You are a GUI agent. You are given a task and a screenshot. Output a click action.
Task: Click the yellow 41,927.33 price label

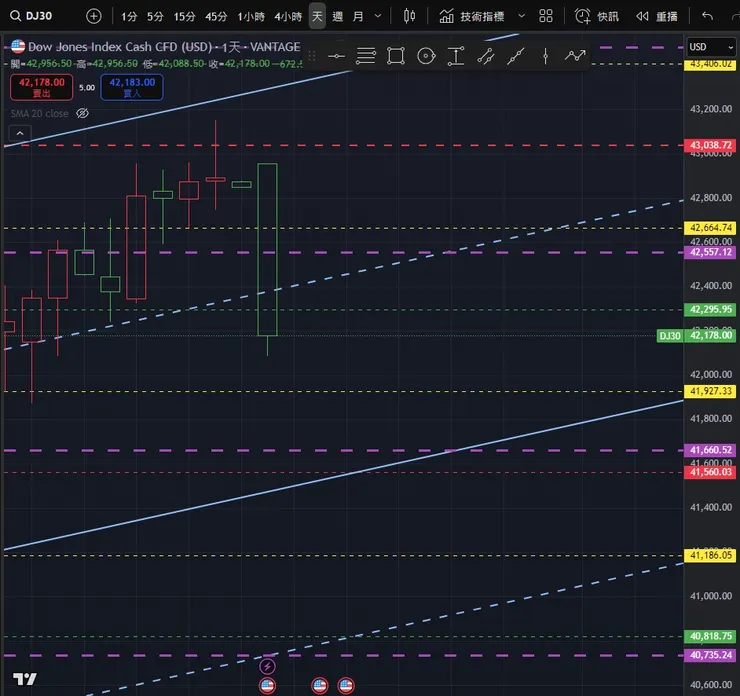(710, 391)
